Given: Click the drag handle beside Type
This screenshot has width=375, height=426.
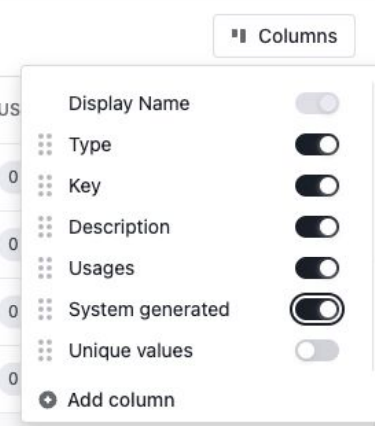Looking at the screenshot, I should click(x=45, y=145).
